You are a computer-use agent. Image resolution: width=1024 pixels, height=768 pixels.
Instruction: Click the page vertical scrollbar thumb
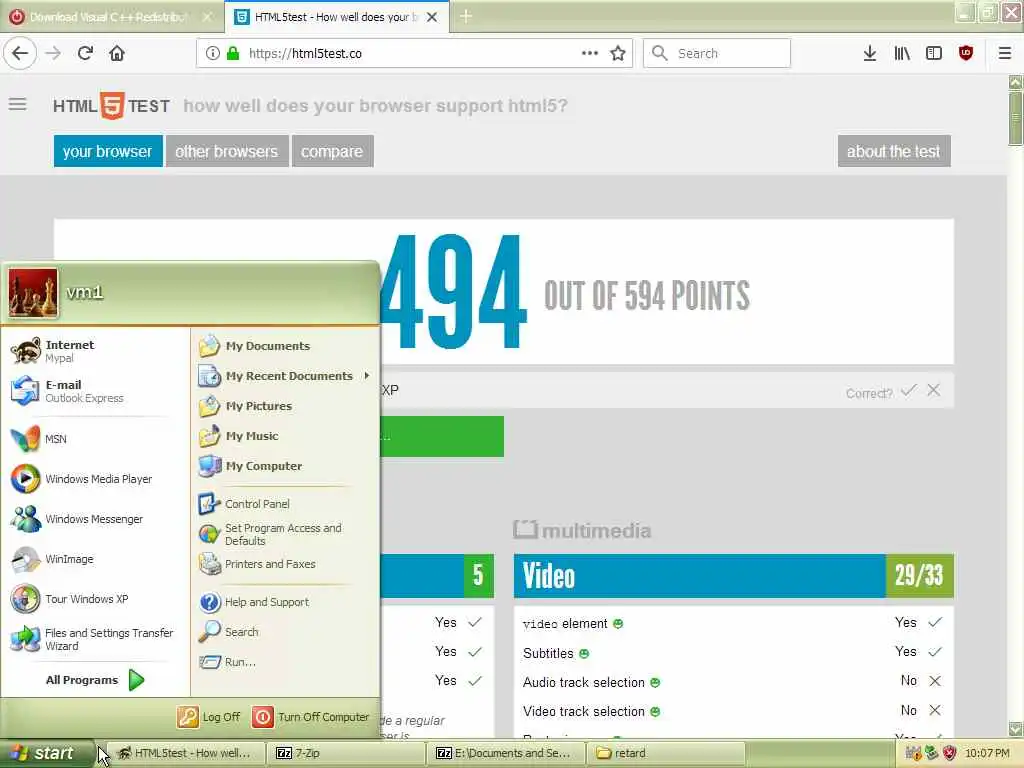click(x=1016, y=118)
